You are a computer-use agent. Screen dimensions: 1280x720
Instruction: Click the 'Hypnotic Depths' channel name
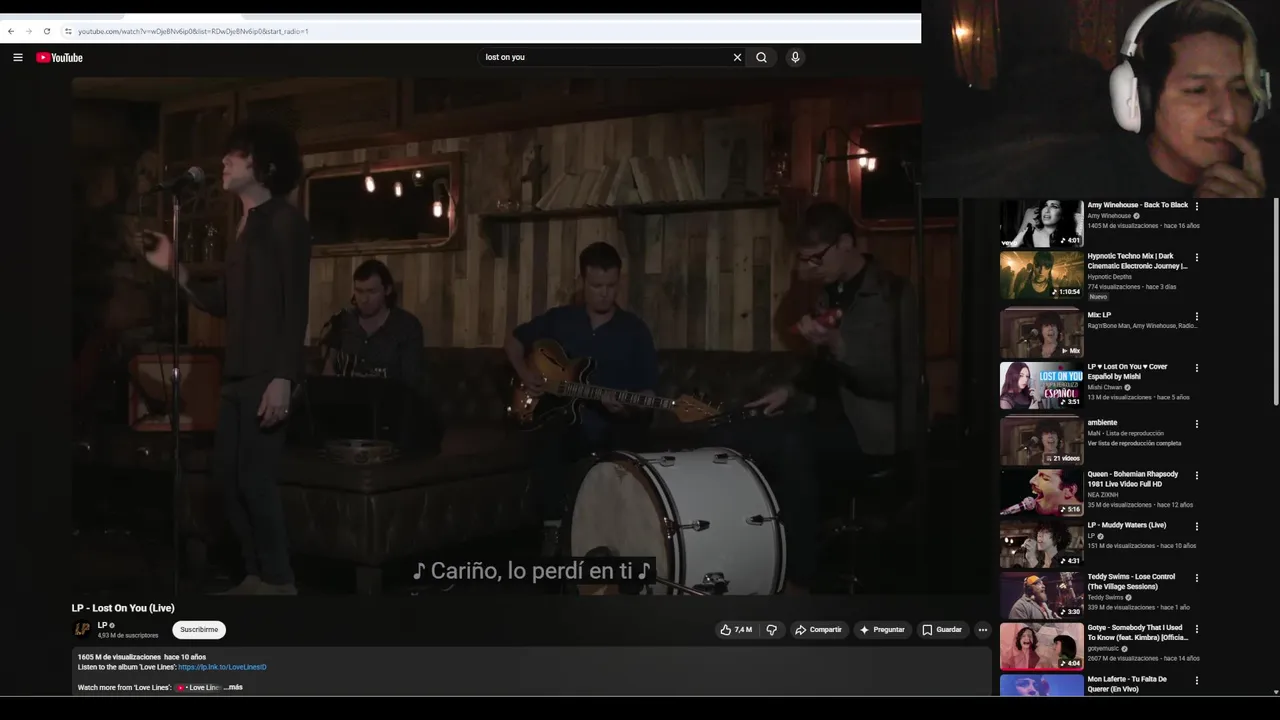coord(1109,277)
